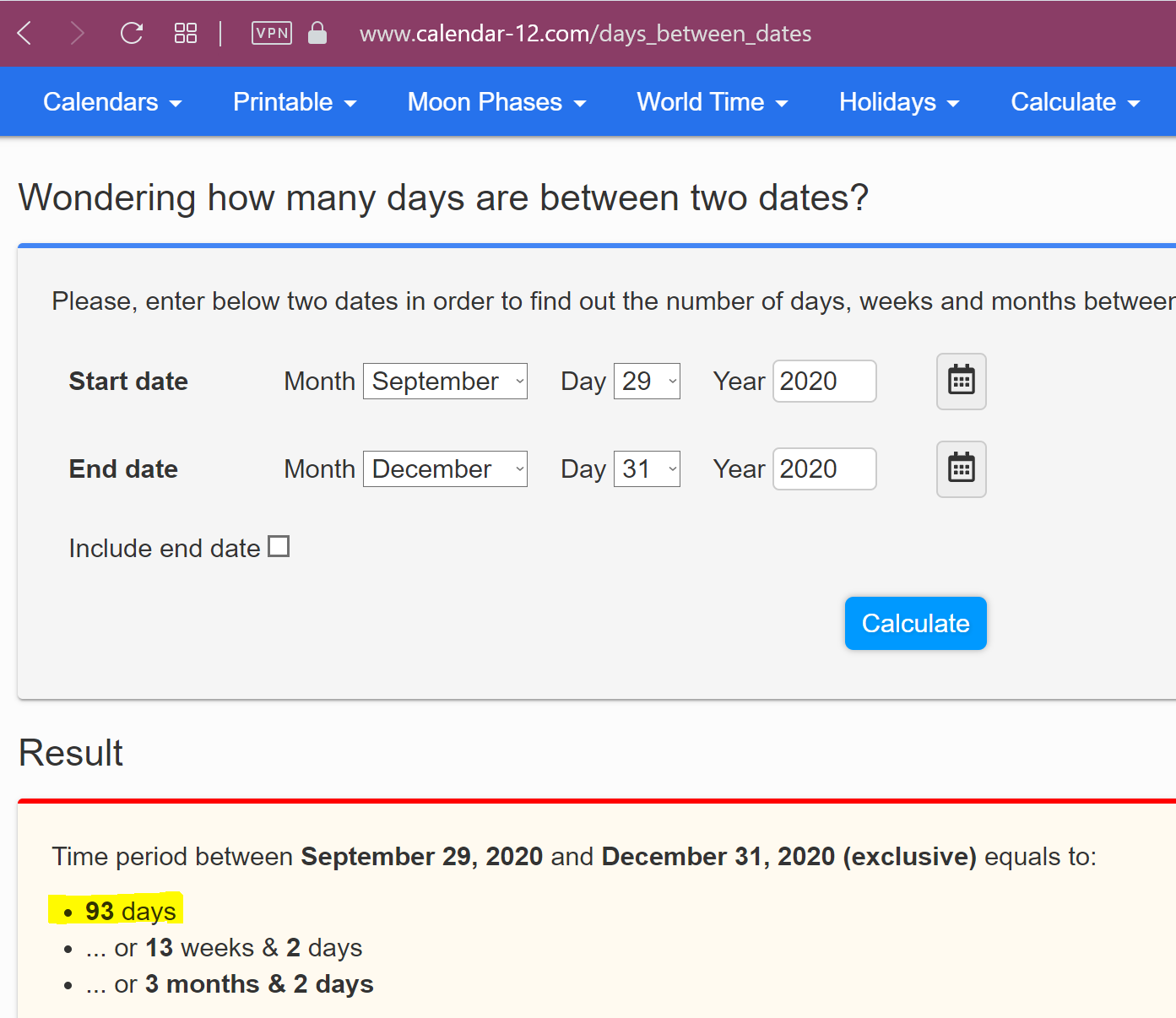The height and width of the screenshot is (1018, 1176).
Task: Click the 'Result' heading
Action: coord(71,753)
